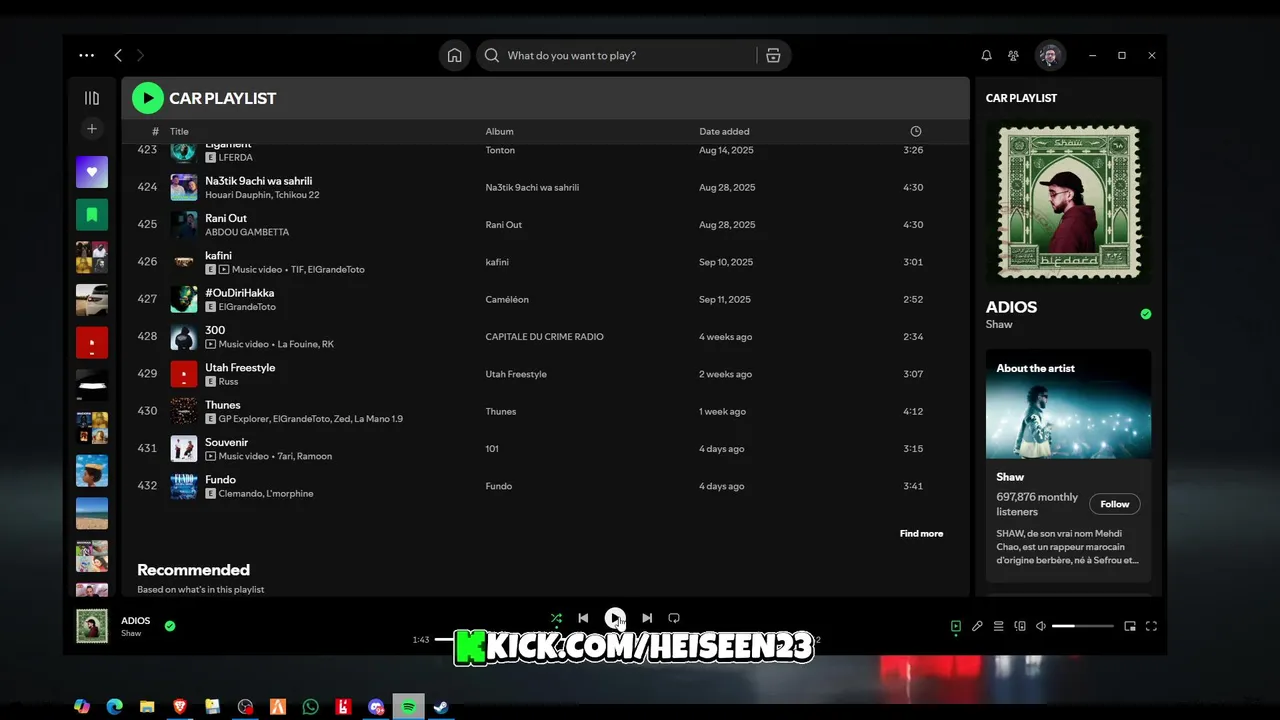
Task: Toggle Now Playing view button
Action: [x=956, y=626]
